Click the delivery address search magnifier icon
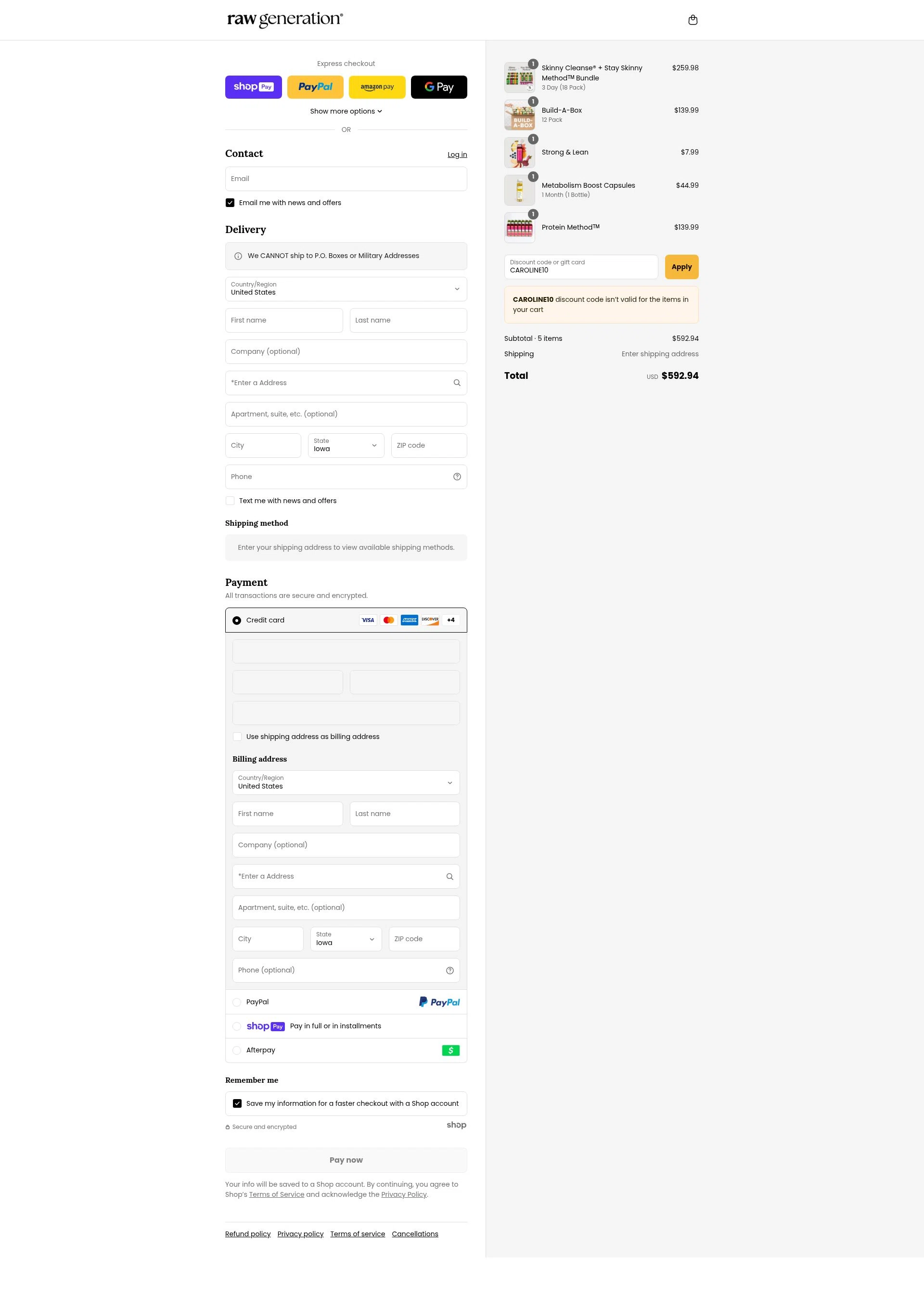The image size is (924, 1296). point(457,383)
